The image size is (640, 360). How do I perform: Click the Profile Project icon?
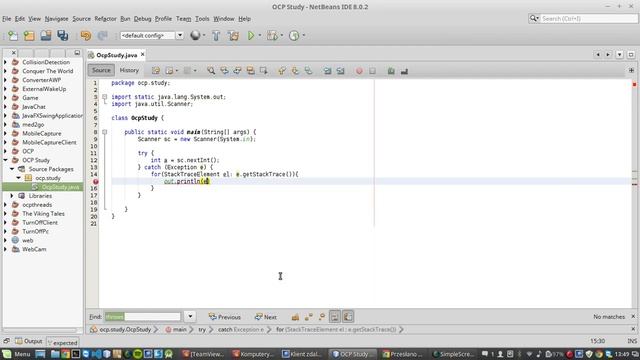click(294, 36)
